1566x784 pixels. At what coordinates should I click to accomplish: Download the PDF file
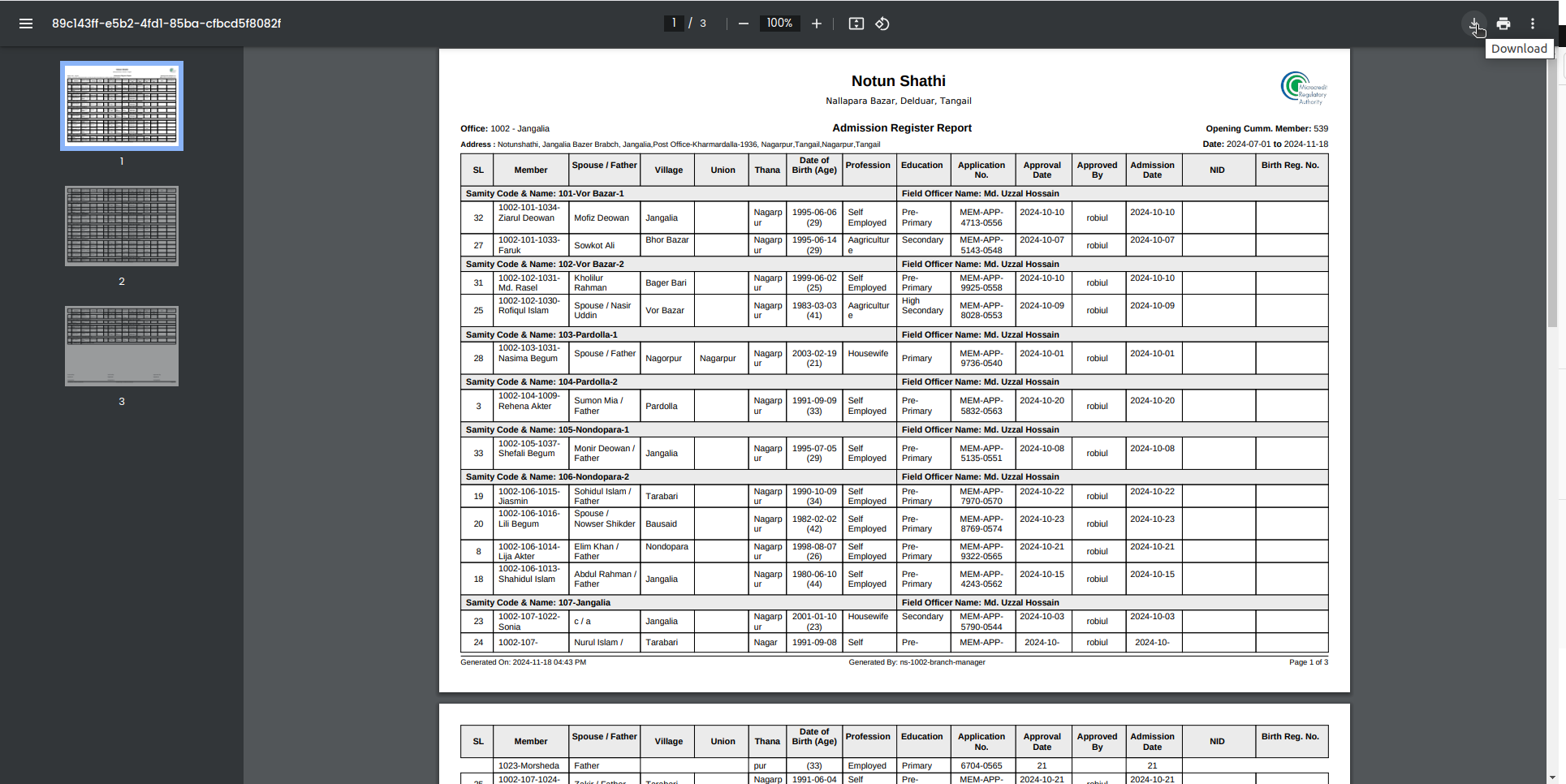click(1474, 24)
